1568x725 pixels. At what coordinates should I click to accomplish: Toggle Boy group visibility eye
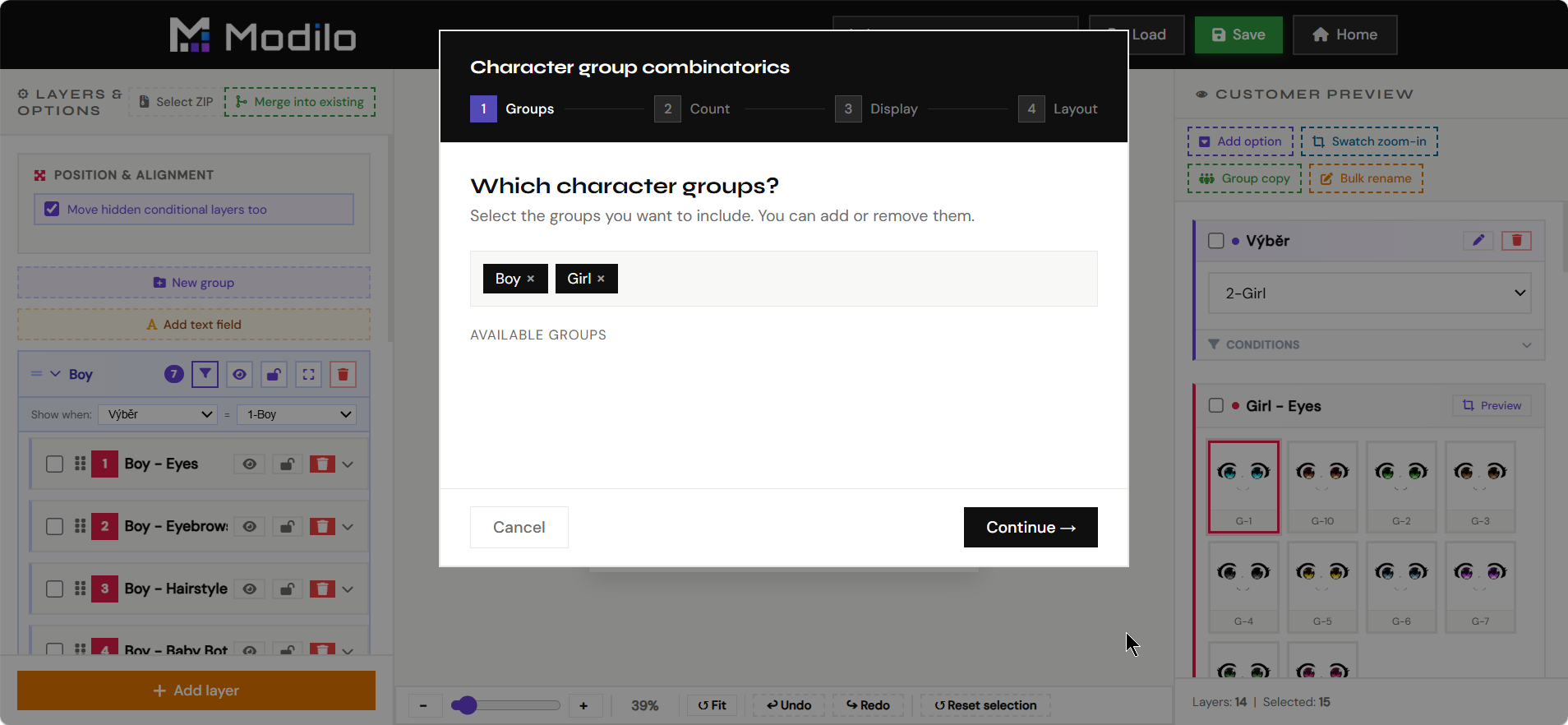pos(239,374)
